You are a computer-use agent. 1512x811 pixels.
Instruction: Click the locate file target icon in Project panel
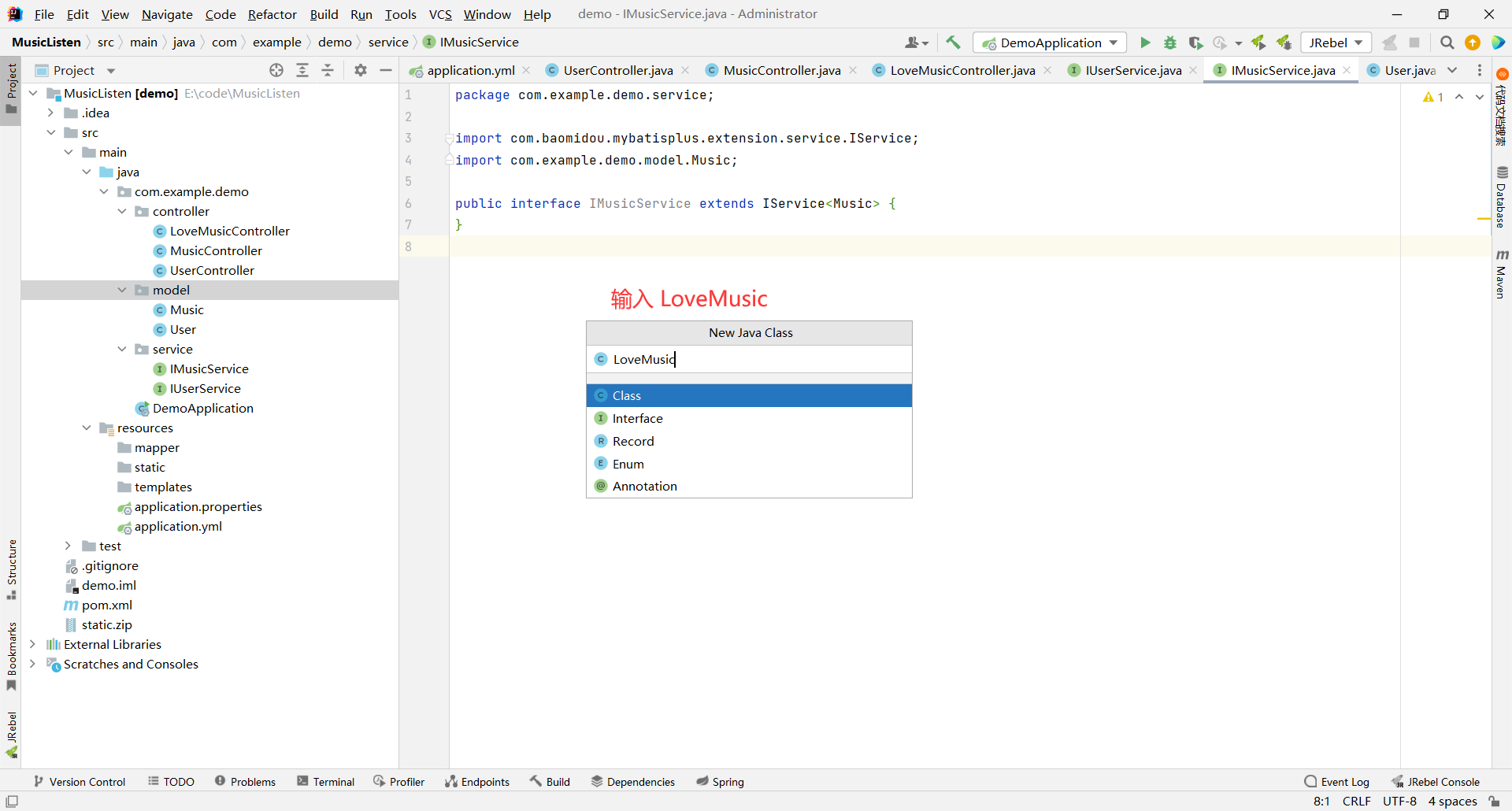pos(276,70)
